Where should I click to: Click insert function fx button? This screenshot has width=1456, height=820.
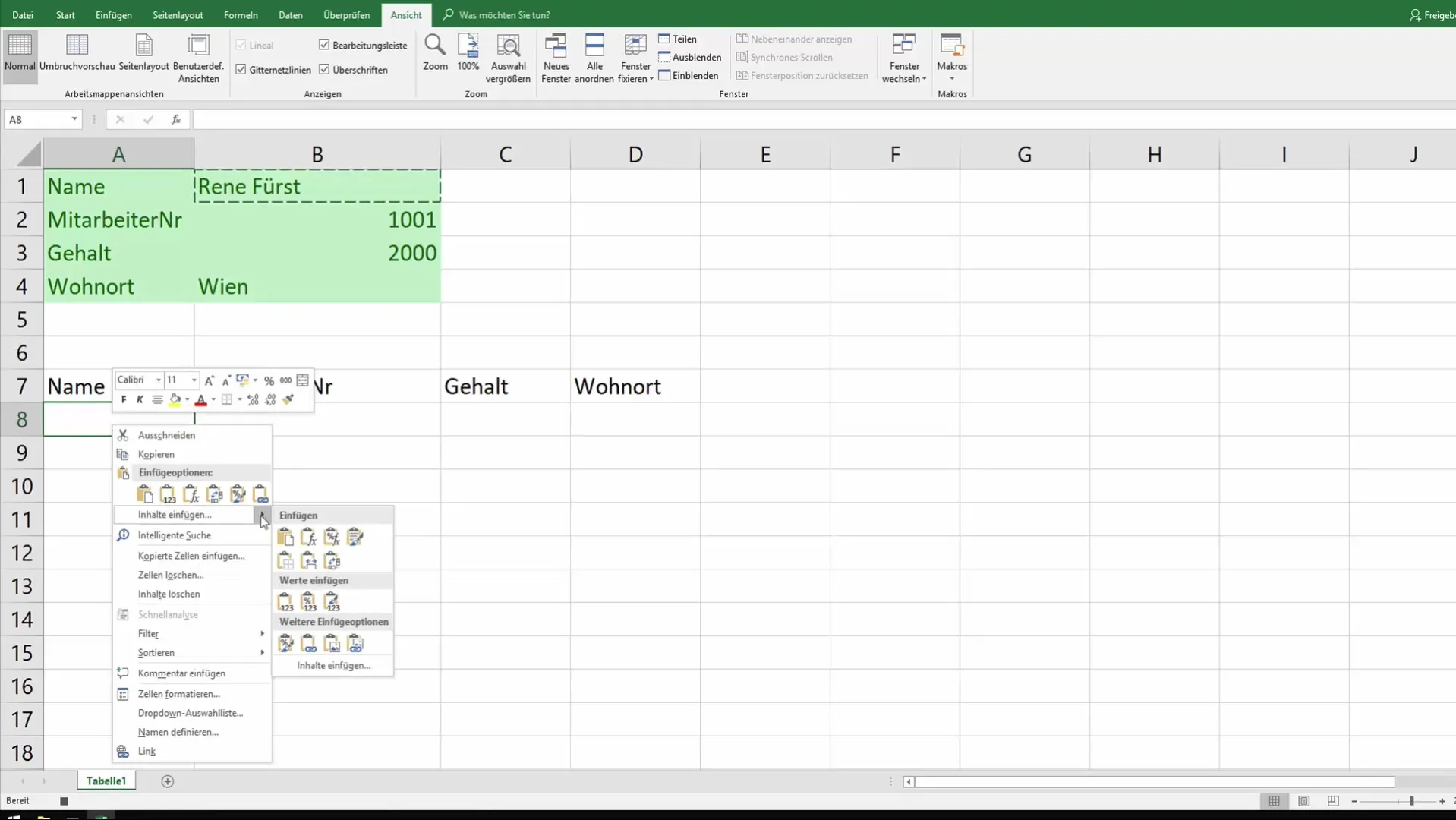[x=175, y=119]
